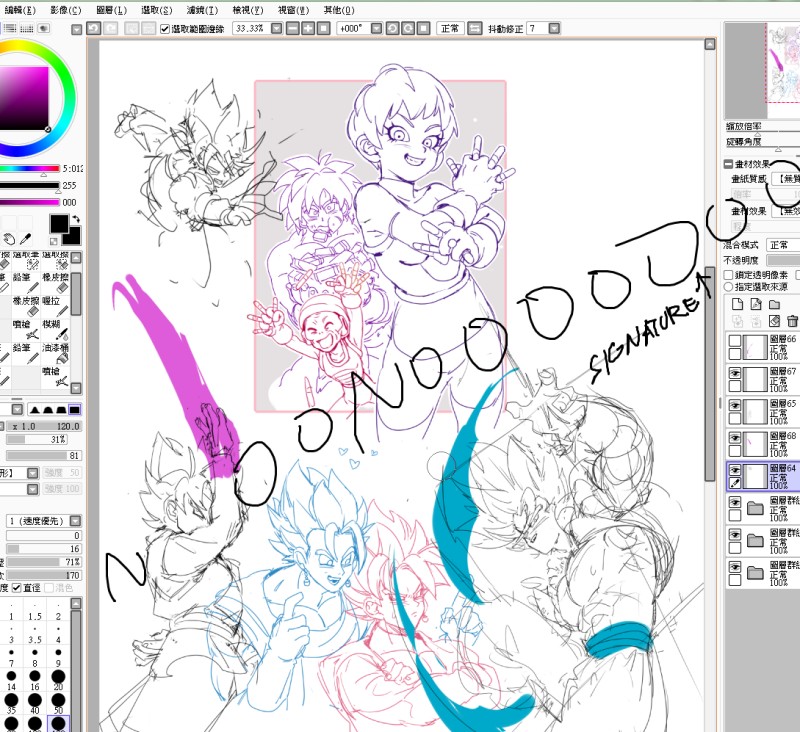The image size is (800, 732).
Task: Open the 視窗(W) menu
Action: coord(293,10)
